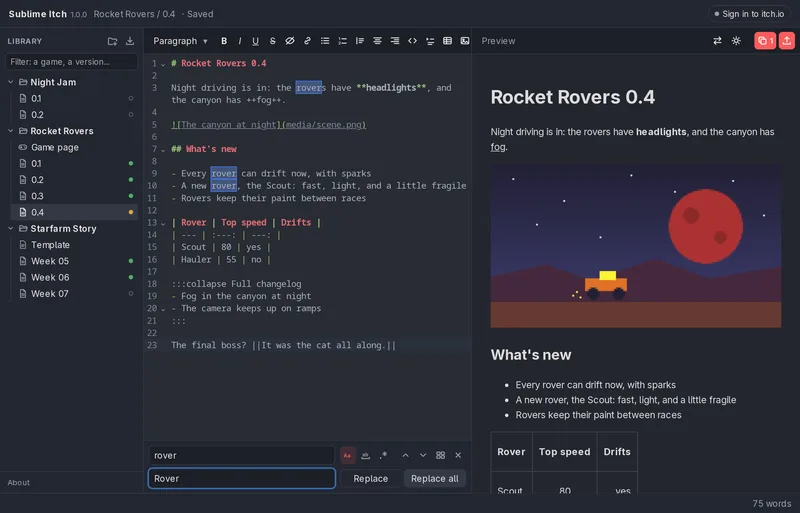Open version 0.2 under Night Jam

coord(74,115)
